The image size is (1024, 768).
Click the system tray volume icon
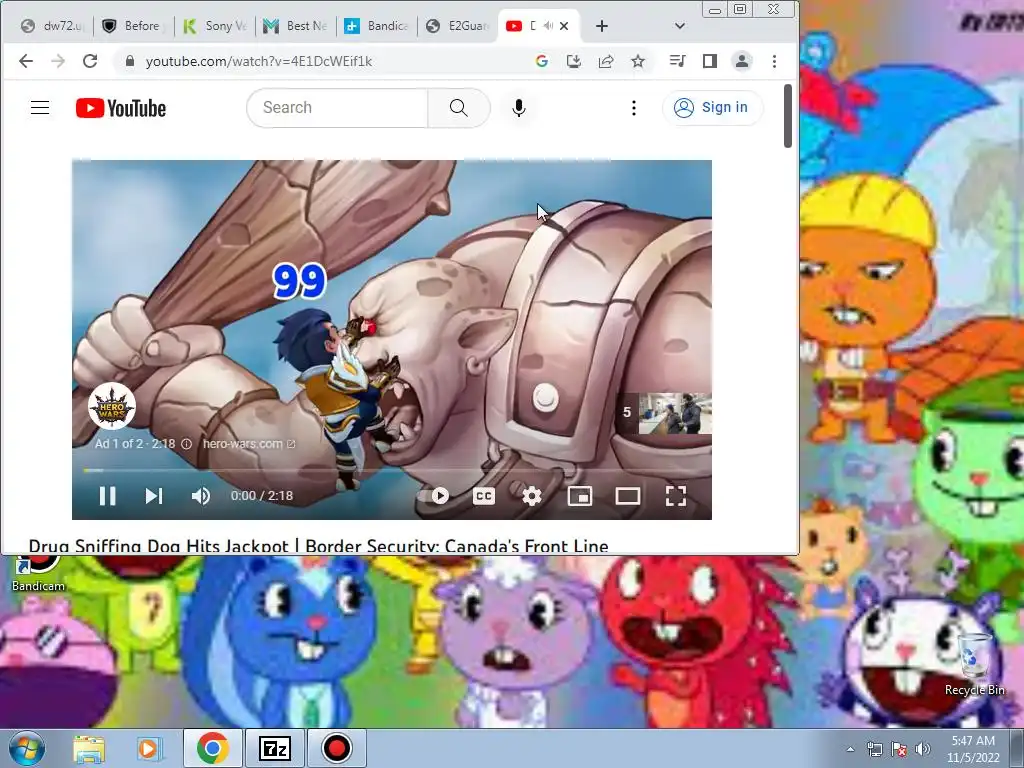923,749
